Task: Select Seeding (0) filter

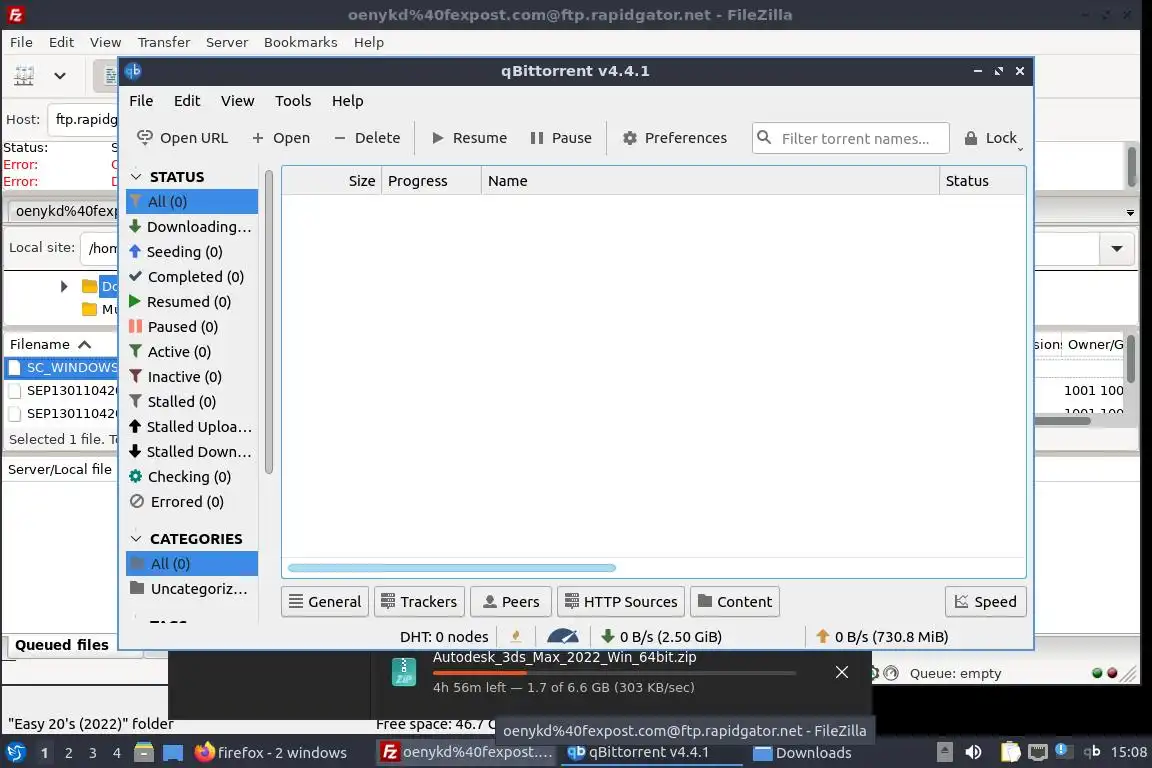Action: point(192,251)
